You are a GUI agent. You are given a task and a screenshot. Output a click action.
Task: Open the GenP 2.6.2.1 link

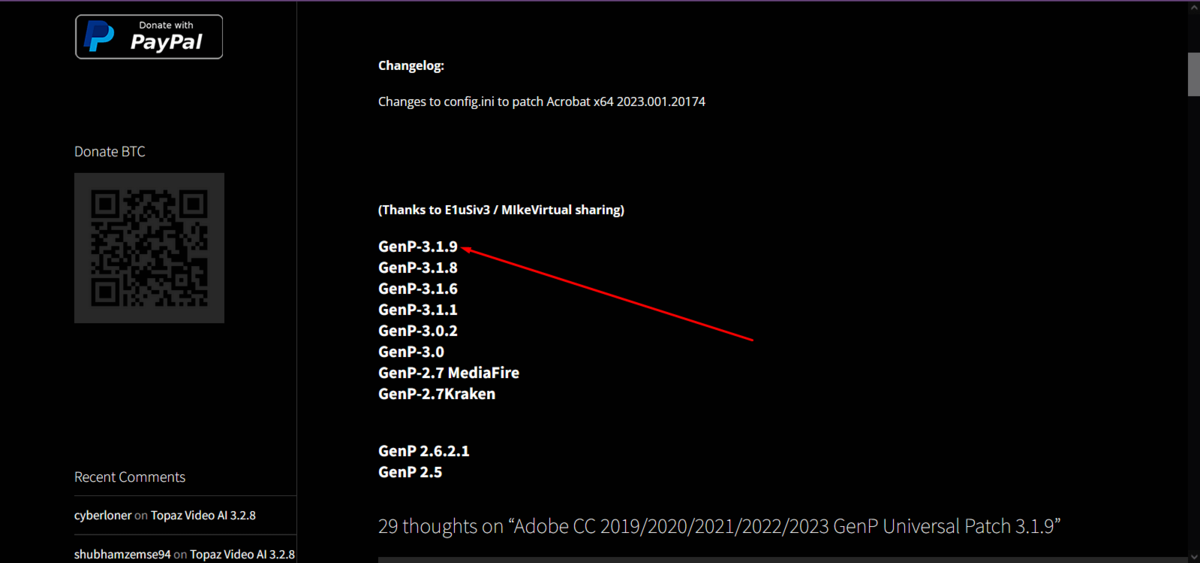[x=424, y=450]
